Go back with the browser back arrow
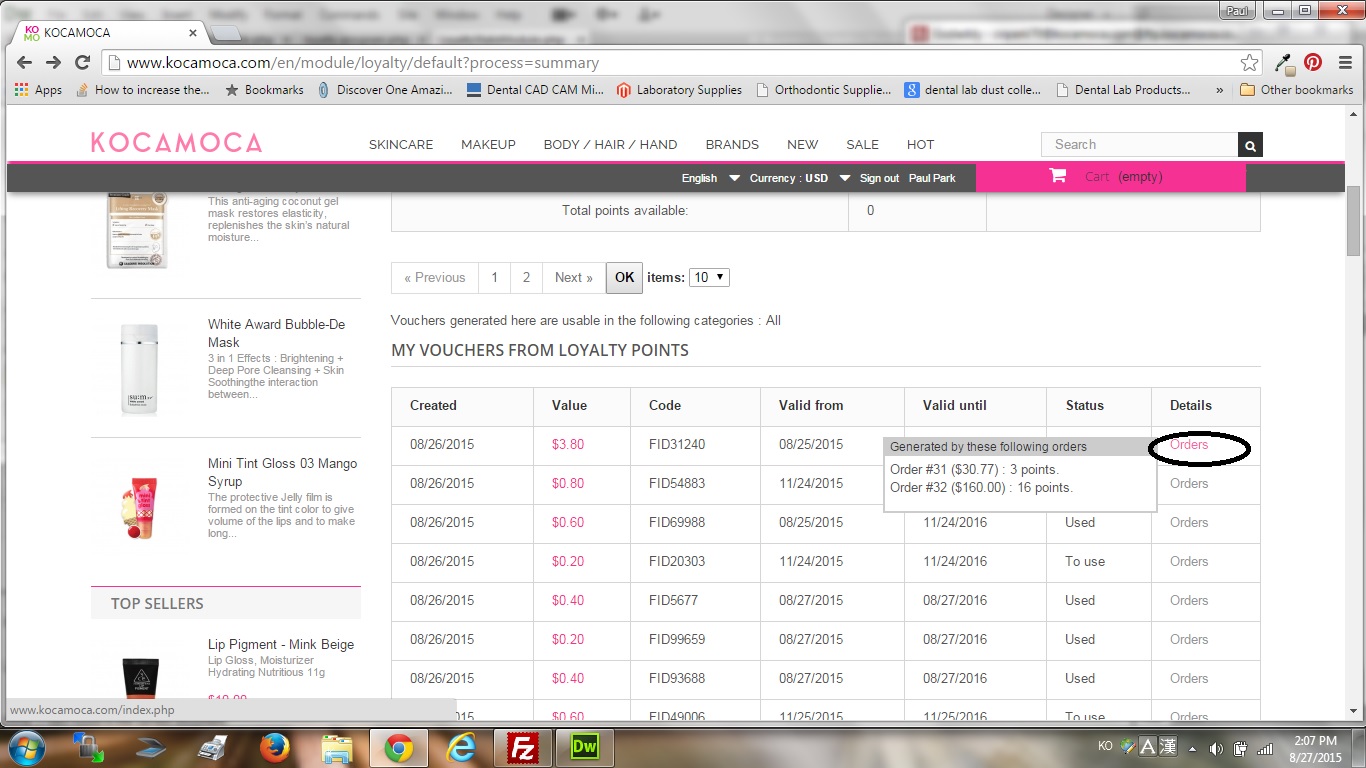This screenshot has width=1366, height=768. click(25, 62)
